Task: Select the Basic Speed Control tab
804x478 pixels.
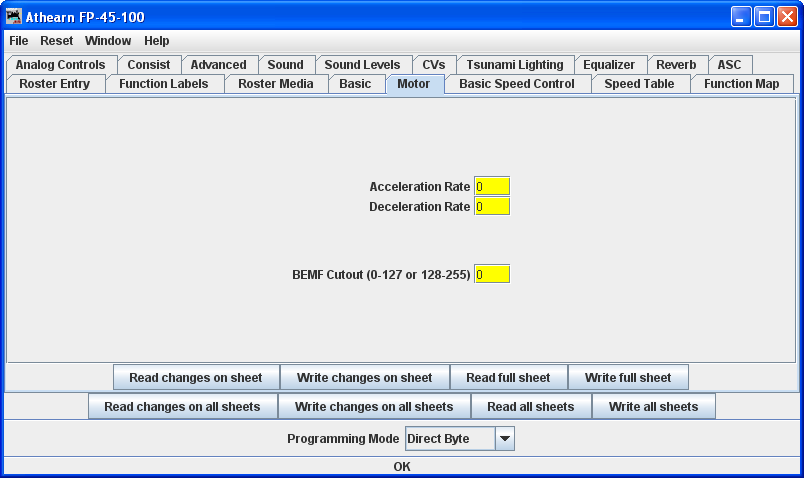Action: pyautogui.click(x=516, y=84)
